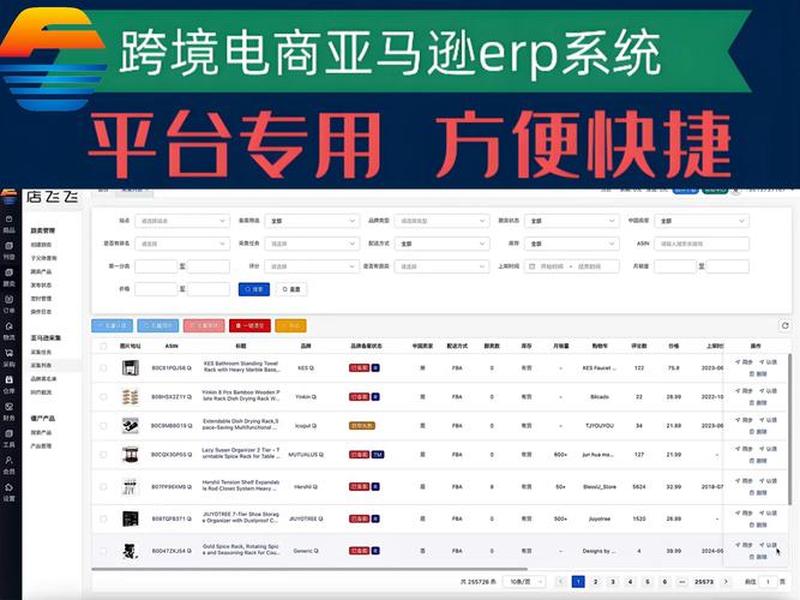Click the 店飞飞 logo text
Image resolution: width=800 pixels, height=600 pixels.
(52, 197)
